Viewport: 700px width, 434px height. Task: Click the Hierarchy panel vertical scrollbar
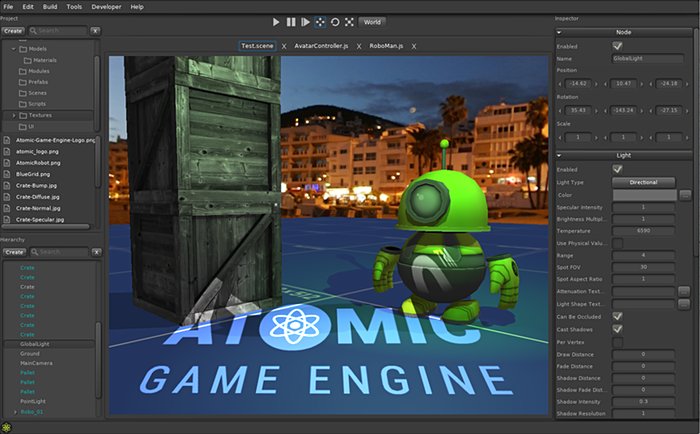(x=98, y=359)
